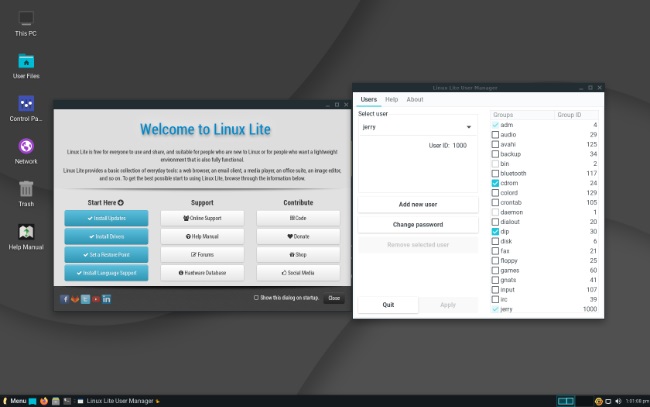650x407 pixels.
Task: Click Install Drivers button
Action: point(106,236)
